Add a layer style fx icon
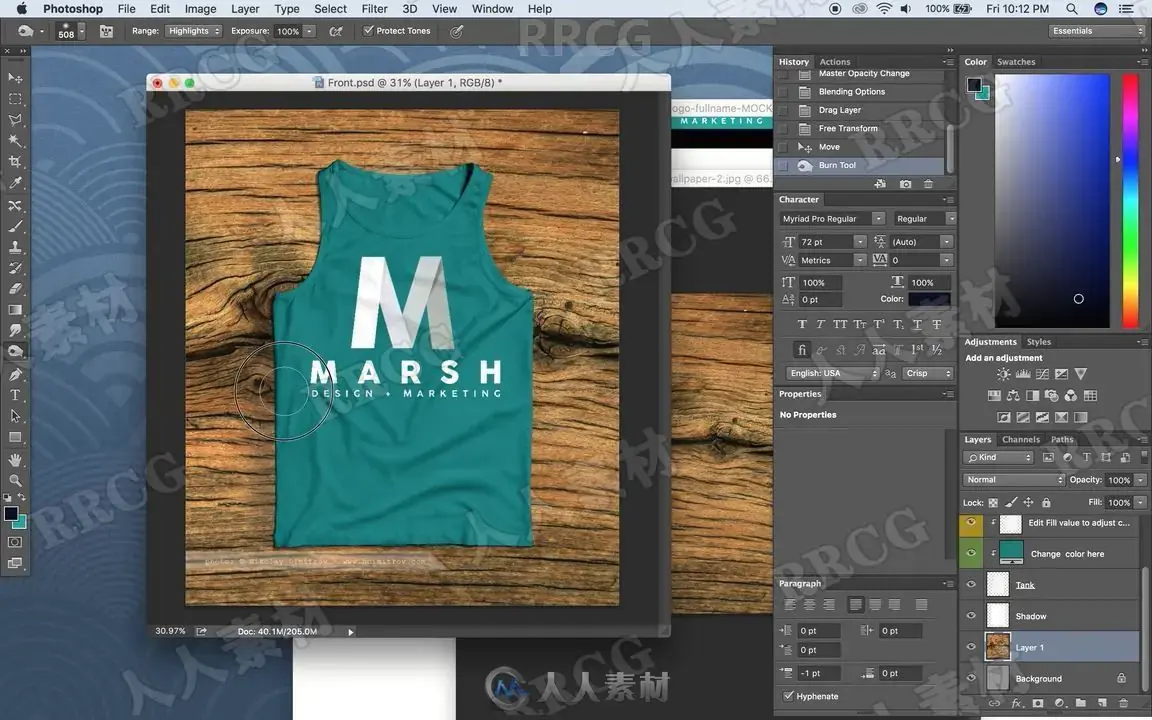Image resolution: width=1152 pixels, height=720 pixels. [x=1017, y=703]
